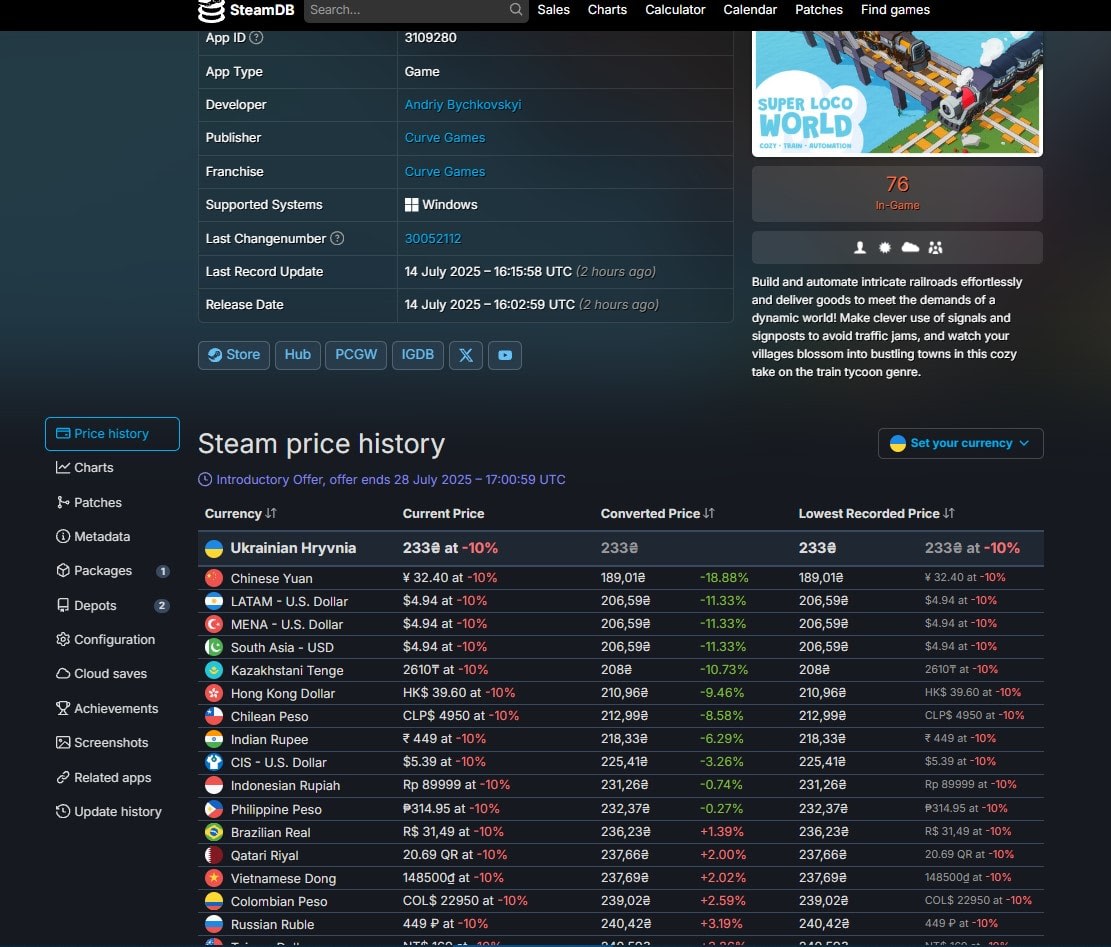1111x947 pixels.
Task: Click the LATAM - U.S. Dollar row label
Action: (x=289, y=601)
